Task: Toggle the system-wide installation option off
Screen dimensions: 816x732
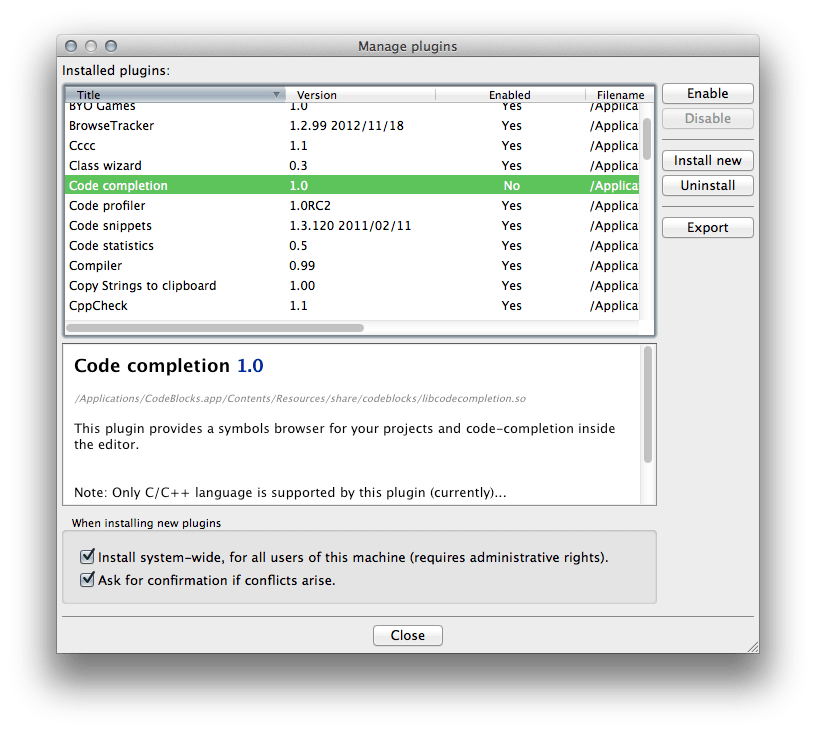Action: tap(88, 556)
